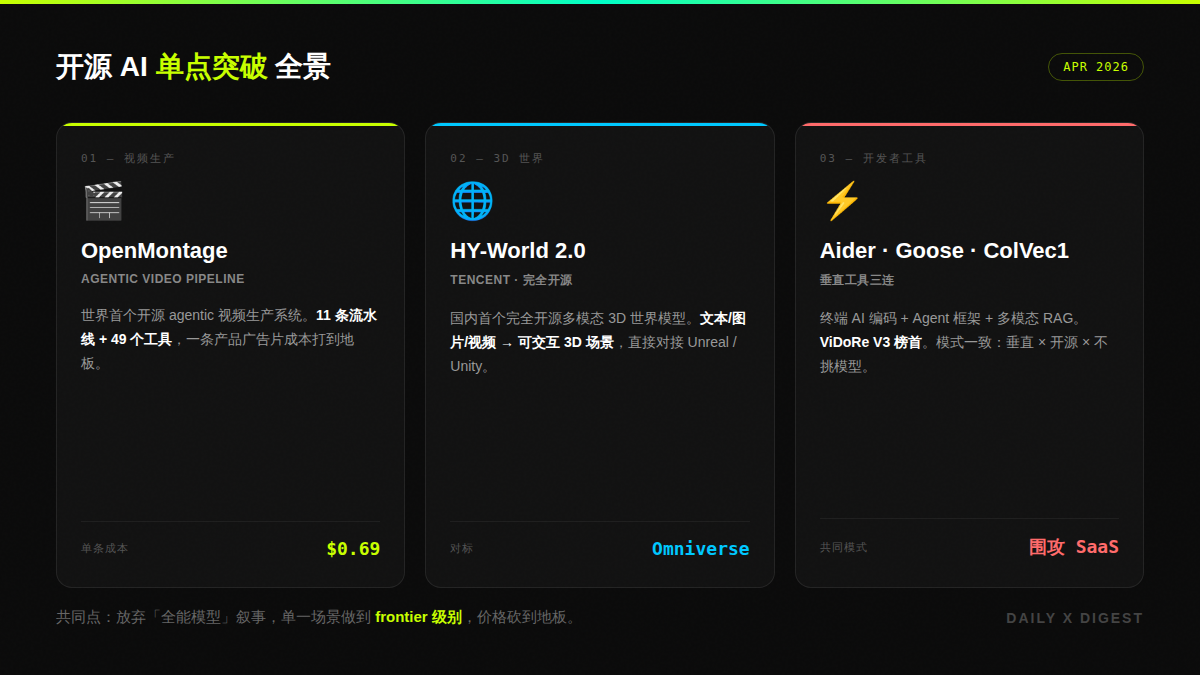Select the globe icon on the HY-World 2.0 card
Viewport: 1200px width, 675px height.
click(x=472, y=200)
